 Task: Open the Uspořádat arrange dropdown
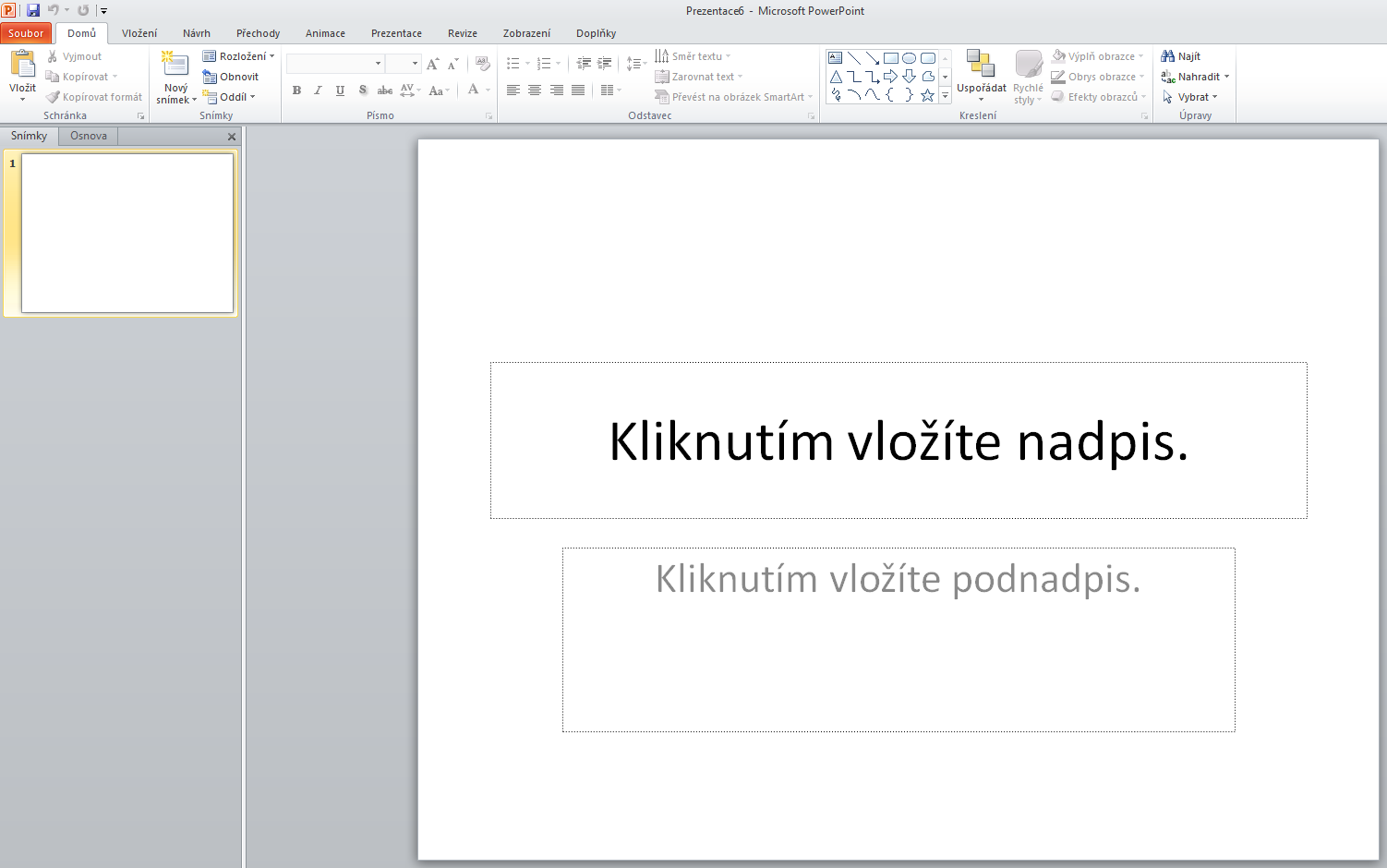click(981, 76)
